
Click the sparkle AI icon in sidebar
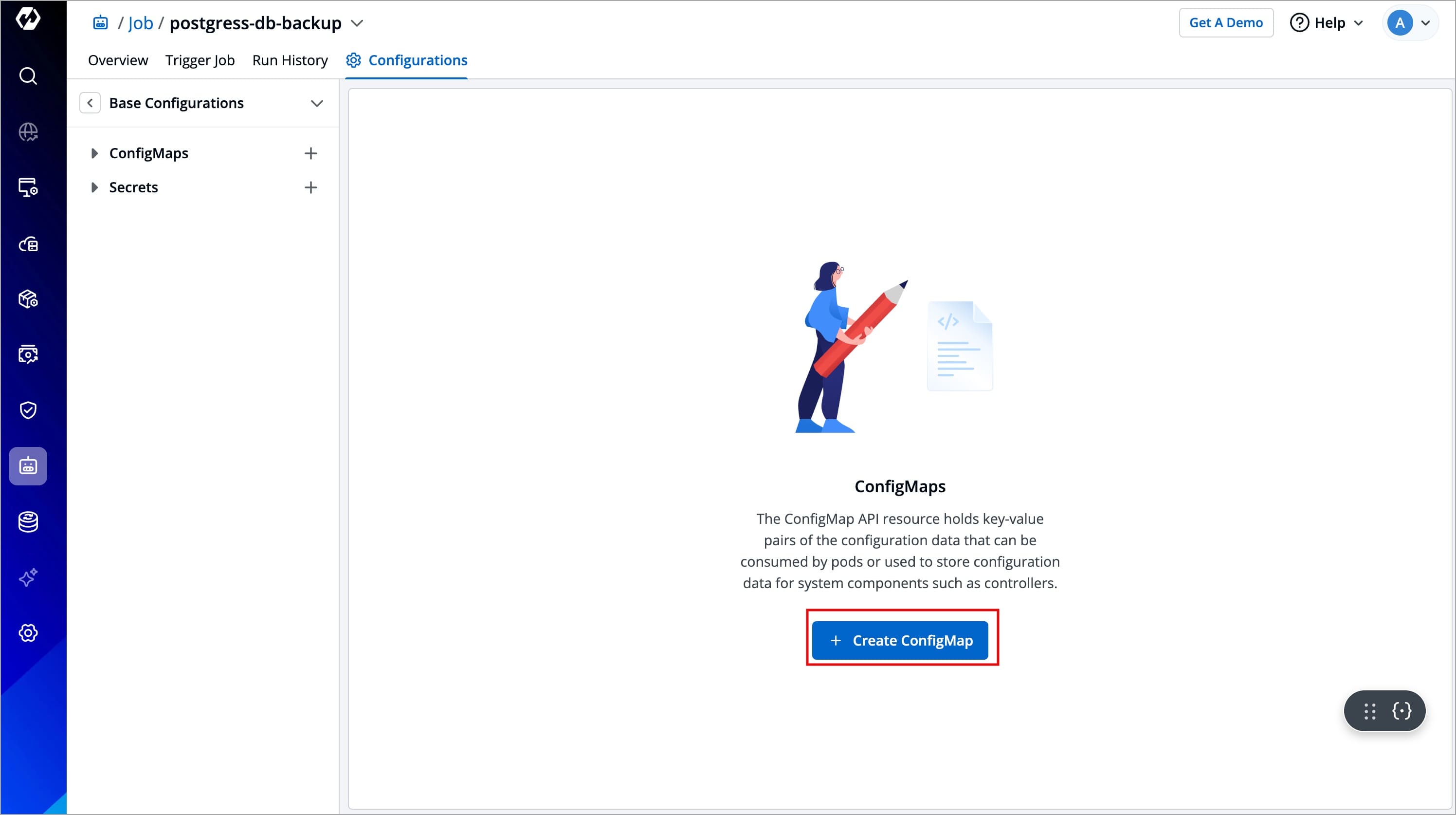pyautogui.click(x=28, y=577)
